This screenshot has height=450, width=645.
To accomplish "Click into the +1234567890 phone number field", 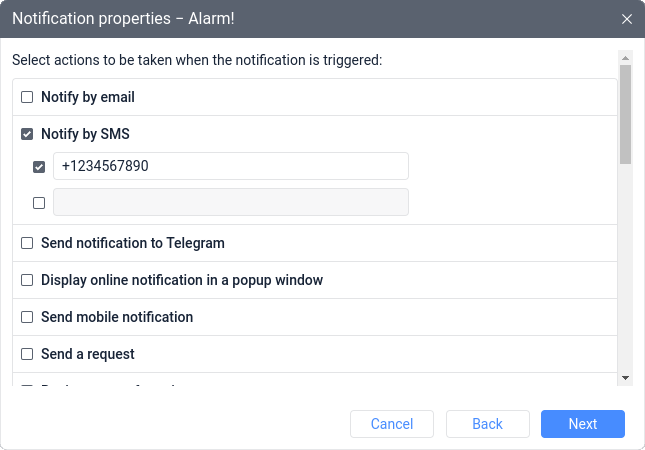I will pyautogui.click(x=231, y=166).
